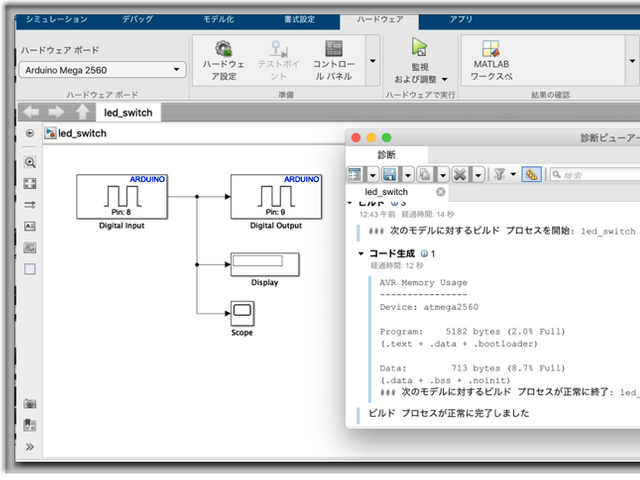Click the clear diagnostics X icon
640x480 pixels.
[460, 175]
